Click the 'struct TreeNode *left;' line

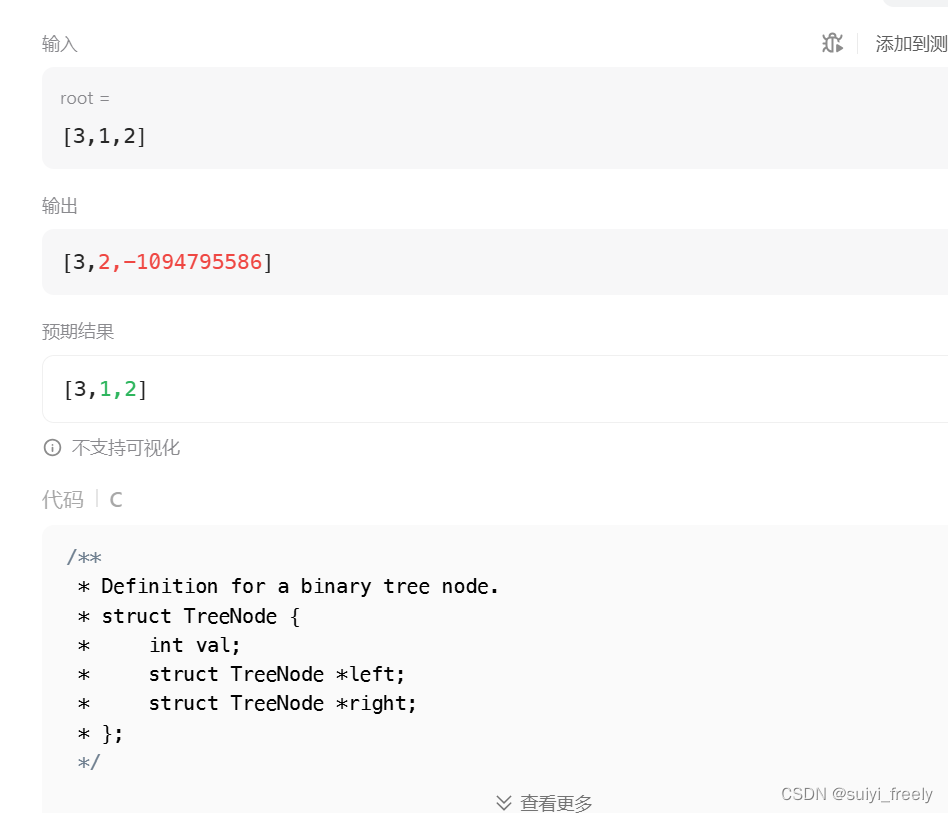(x=277, y=674)
